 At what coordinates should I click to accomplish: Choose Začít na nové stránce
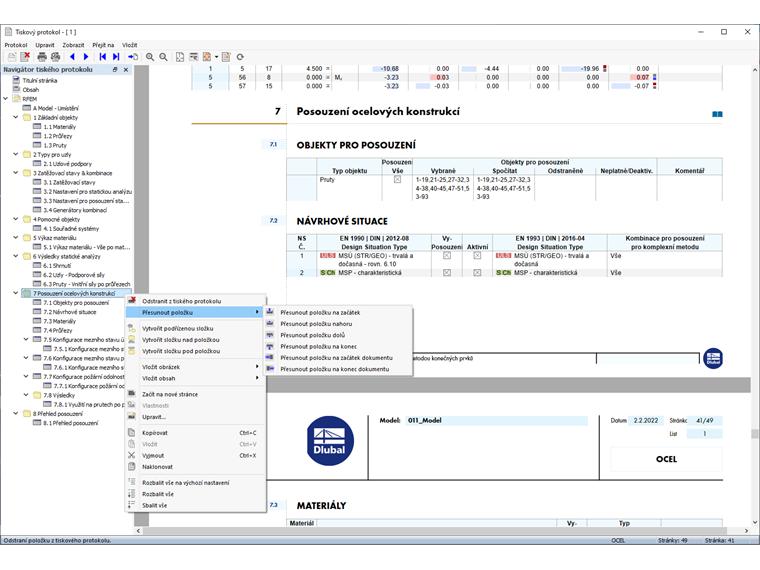196,394
